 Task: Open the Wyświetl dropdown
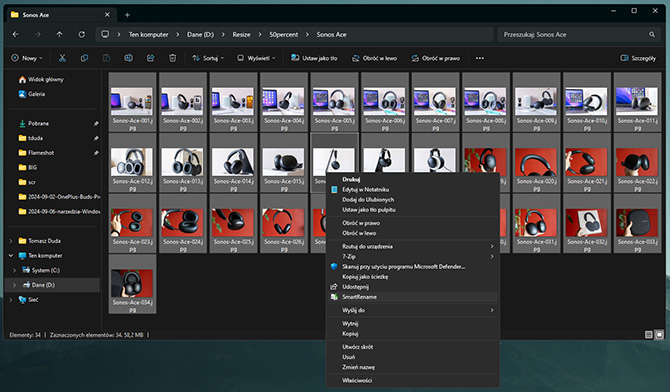click(x=257, y=58)
